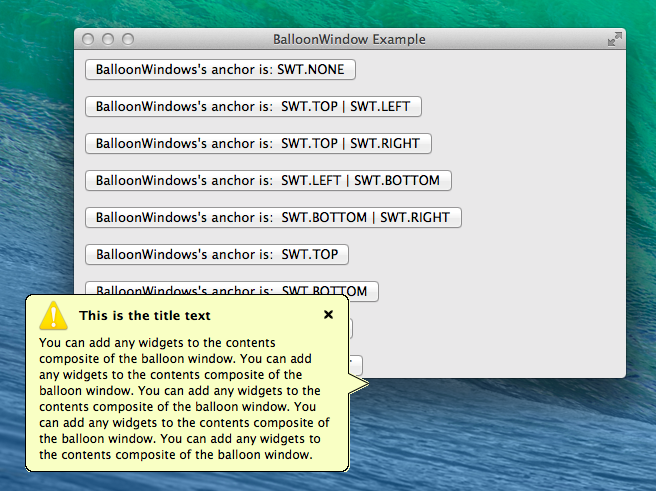Close the balloon window with the X
Viewport: 656px width, 491px height.
point(328,315)
